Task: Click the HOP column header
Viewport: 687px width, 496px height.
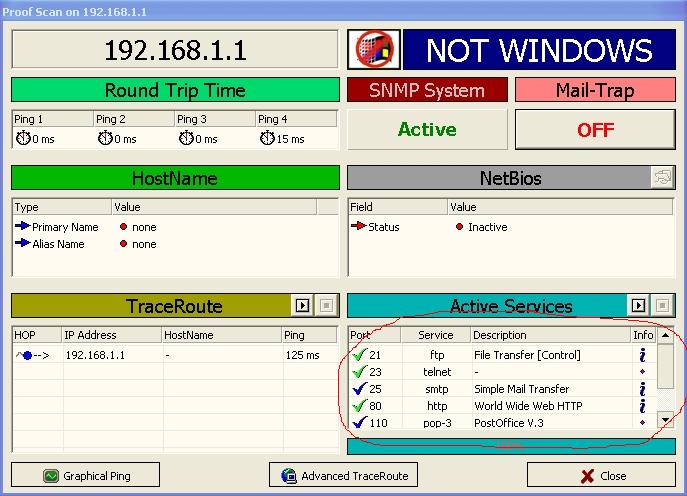Action: point(37,335)
